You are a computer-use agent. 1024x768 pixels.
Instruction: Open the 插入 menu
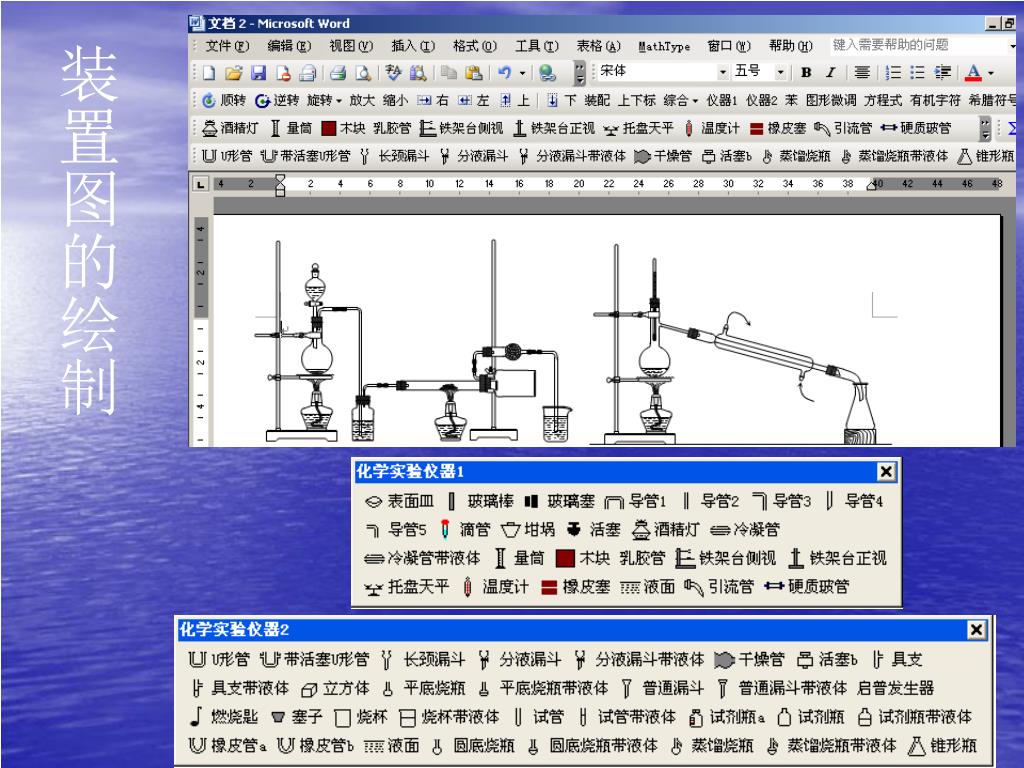click(413, 46)
